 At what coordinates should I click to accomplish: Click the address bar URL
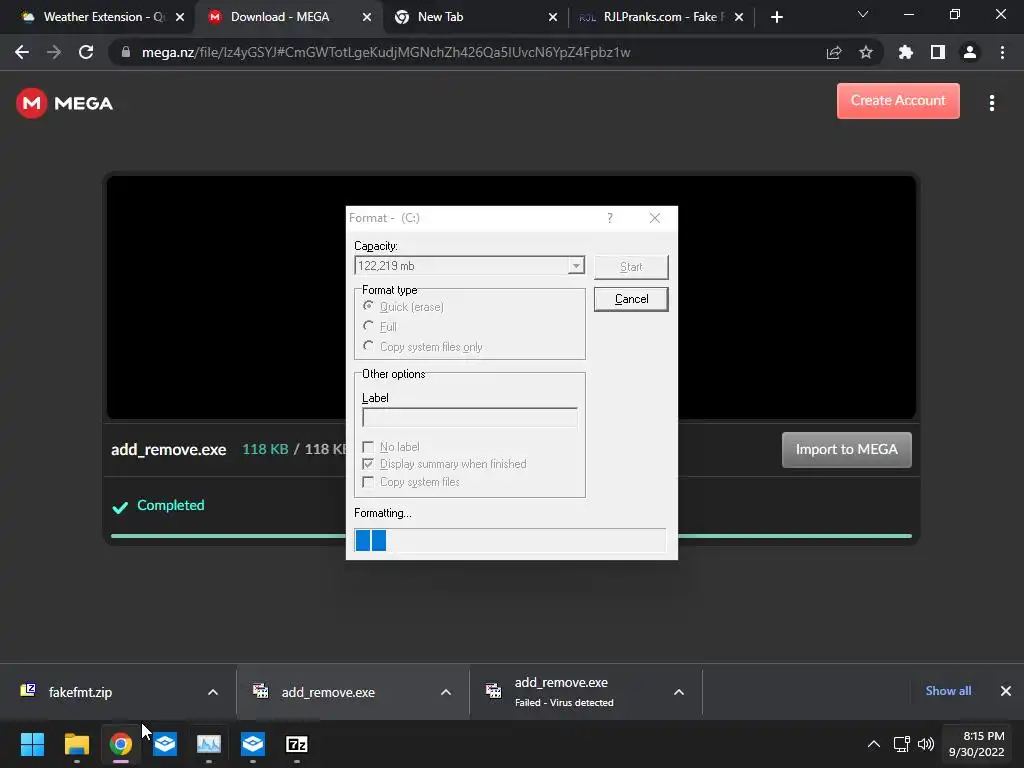[386, 52]
